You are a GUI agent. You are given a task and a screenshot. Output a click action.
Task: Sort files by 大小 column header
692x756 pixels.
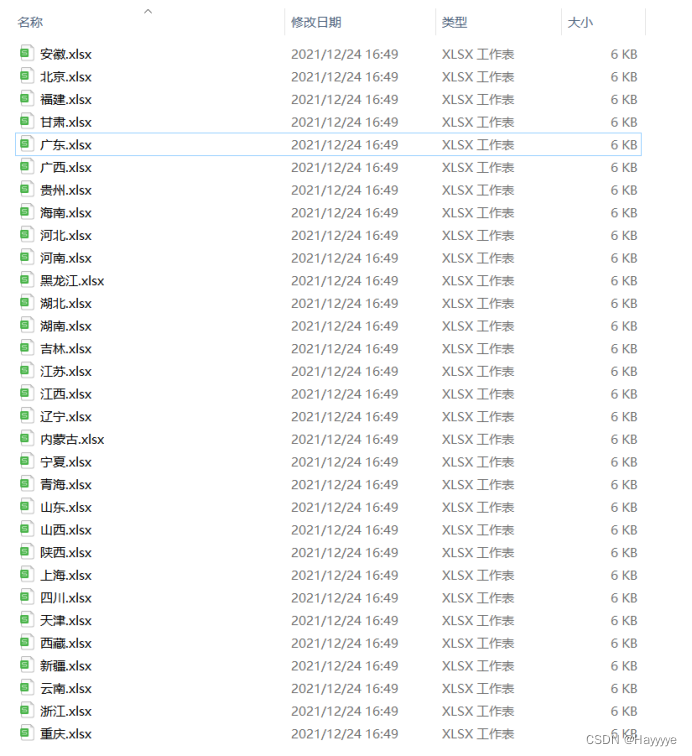tap(580, 22)
